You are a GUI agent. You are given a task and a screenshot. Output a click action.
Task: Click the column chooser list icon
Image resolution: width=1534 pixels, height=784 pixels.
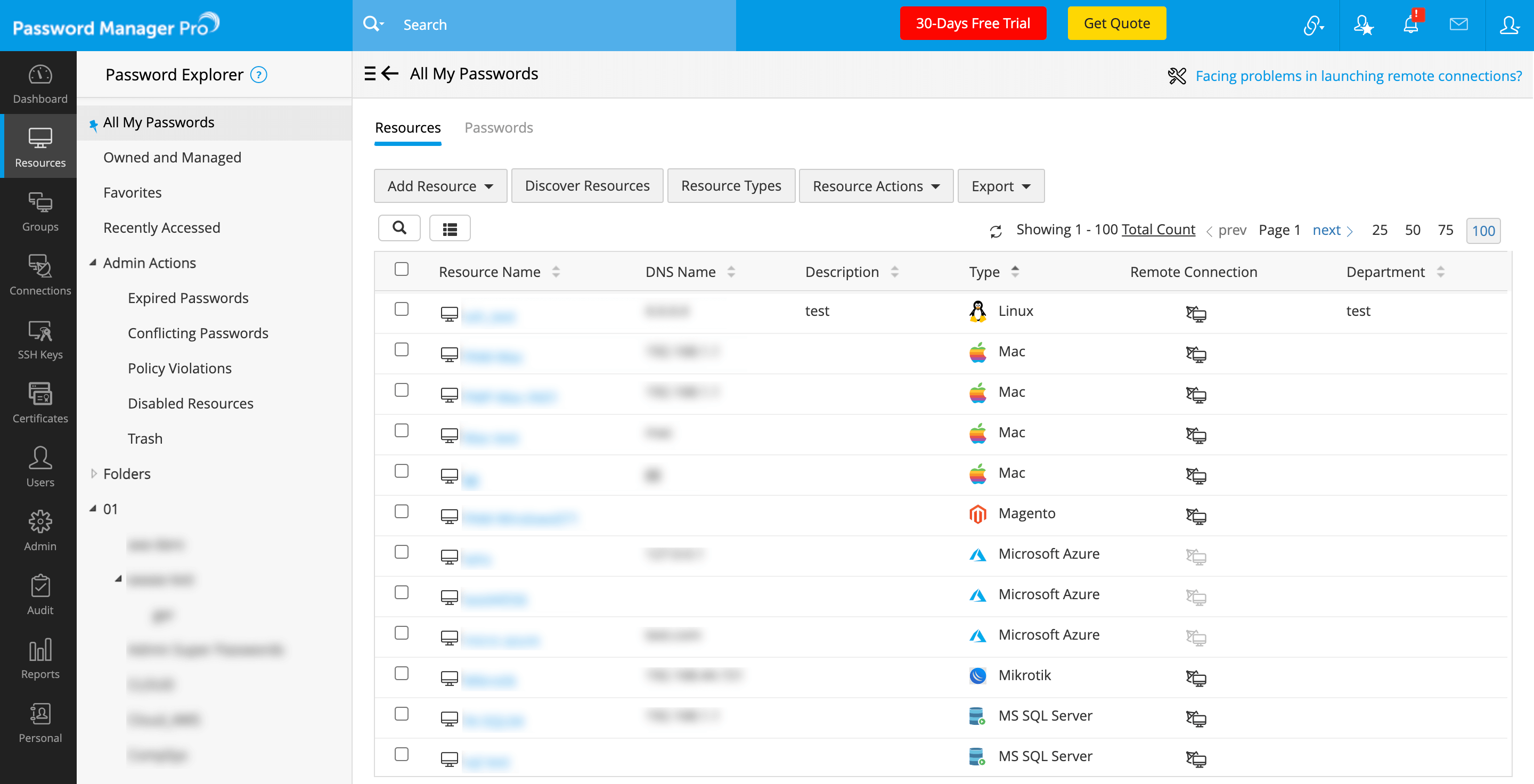[x=450, y=228]
